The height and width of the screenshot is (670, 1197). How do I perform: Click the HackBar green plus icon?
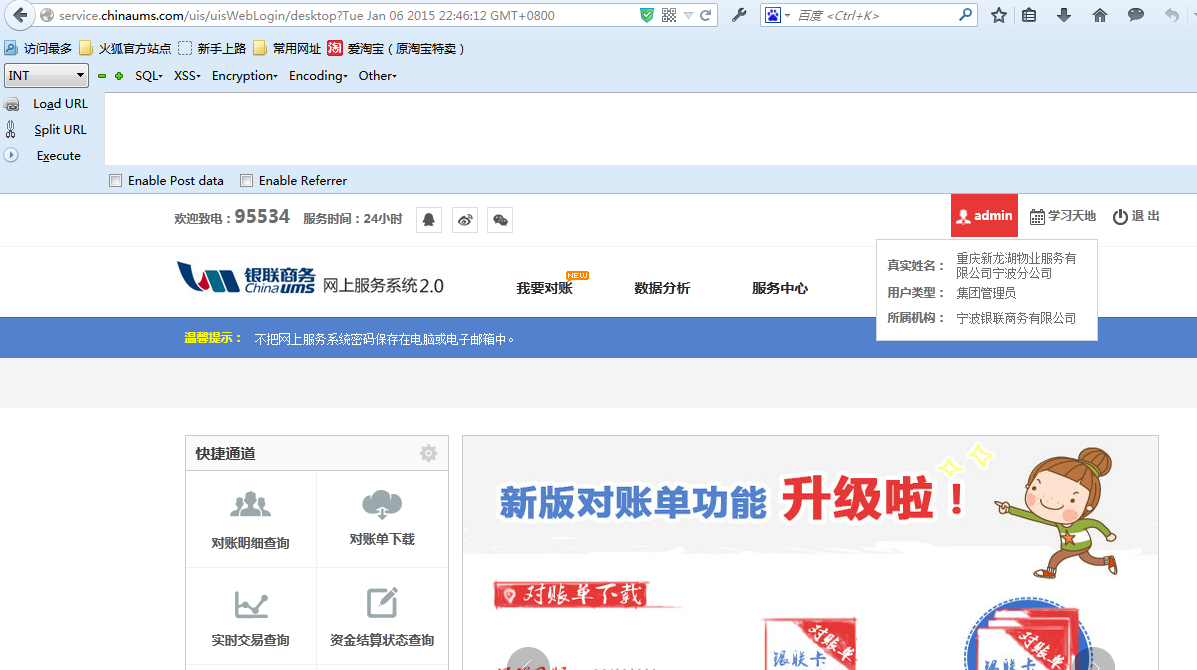pos(119,76)
